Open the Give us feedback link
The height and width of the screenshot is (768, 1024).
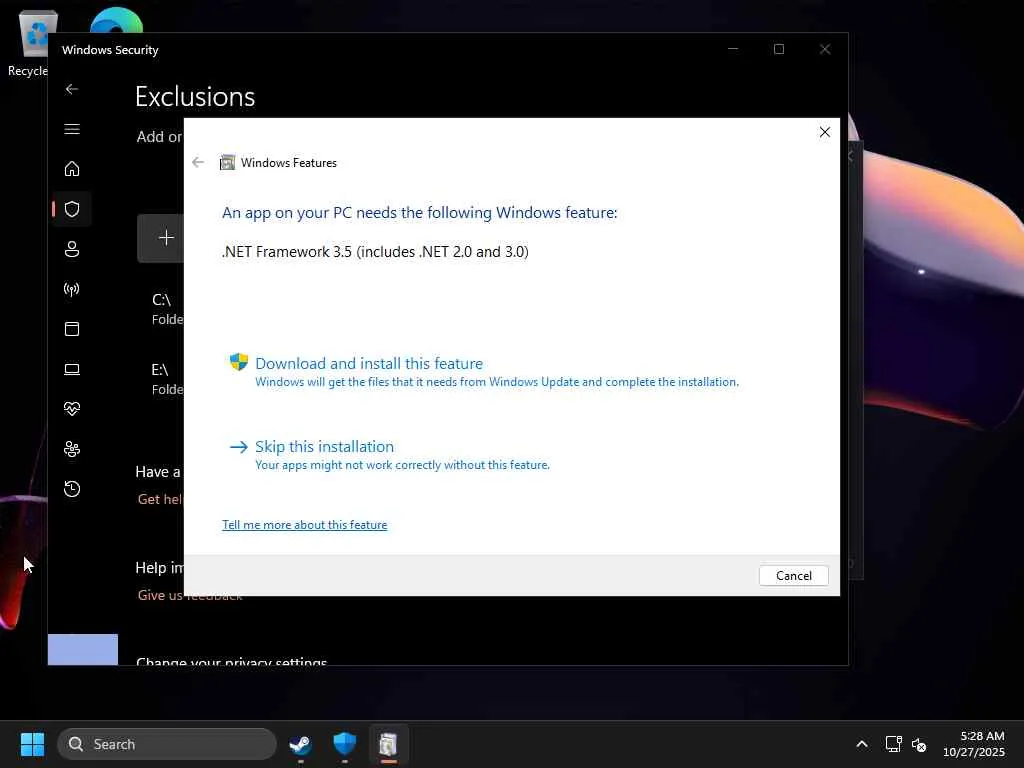189,595
